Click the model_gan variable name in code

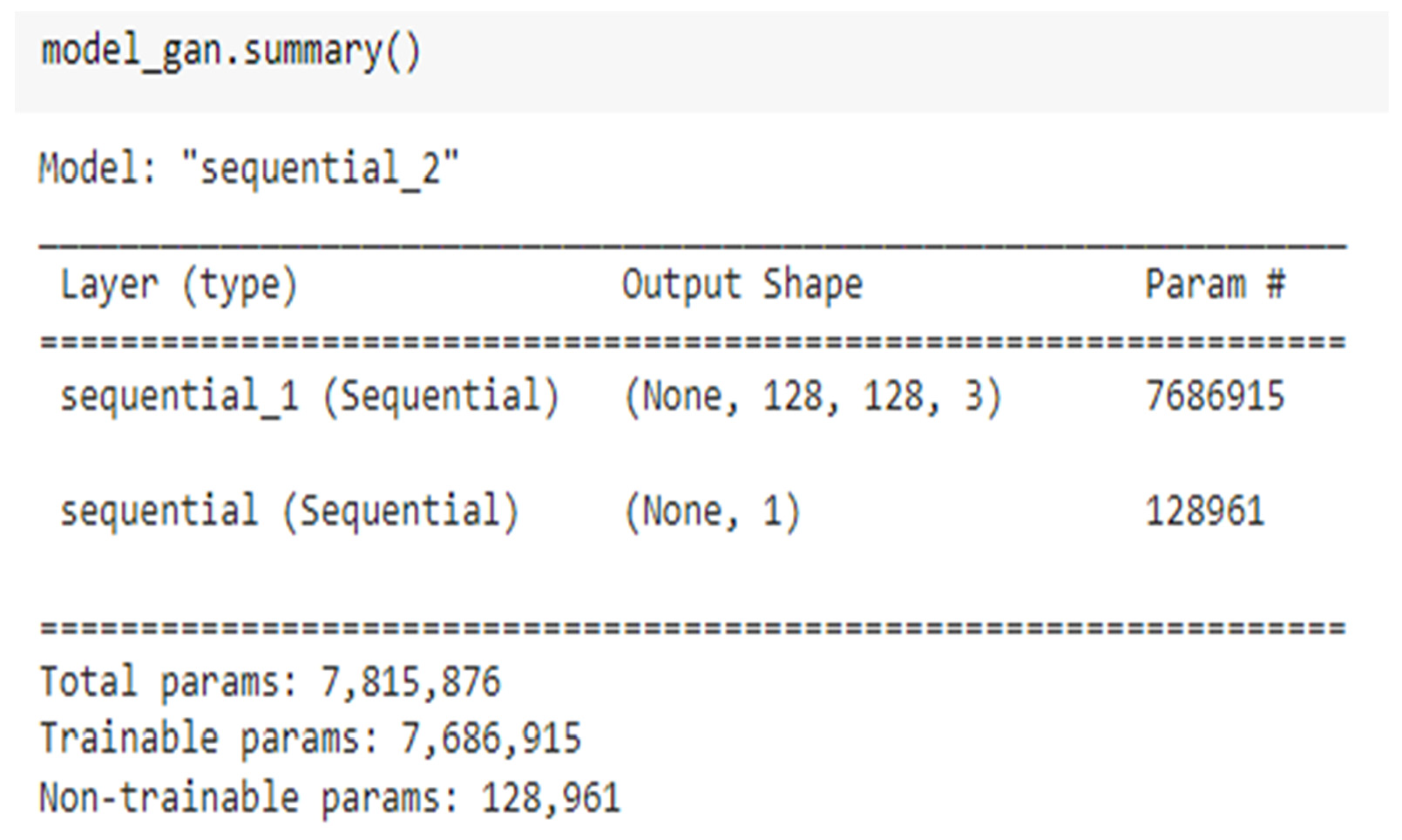131,51
